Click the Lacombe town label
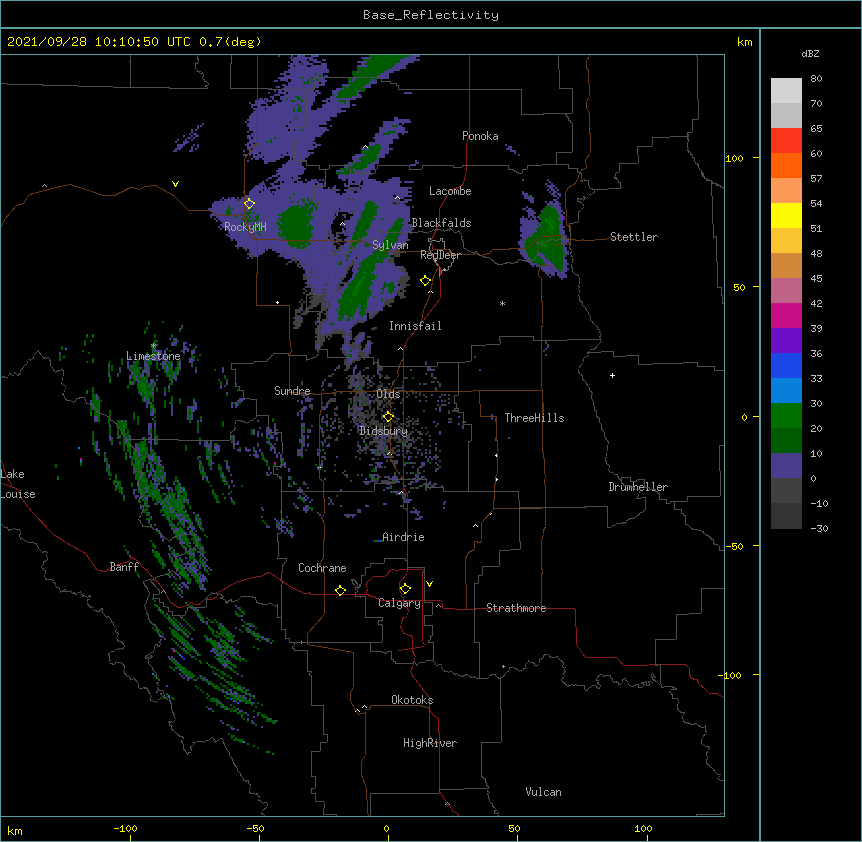 point(450,191)
